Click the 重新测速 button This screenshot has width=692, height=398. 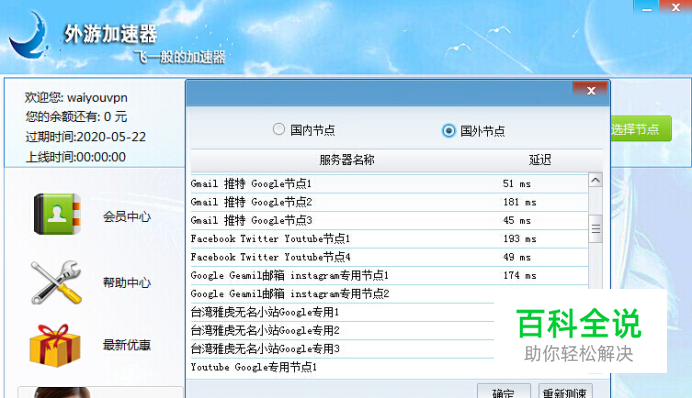click(x=565, y=391)
